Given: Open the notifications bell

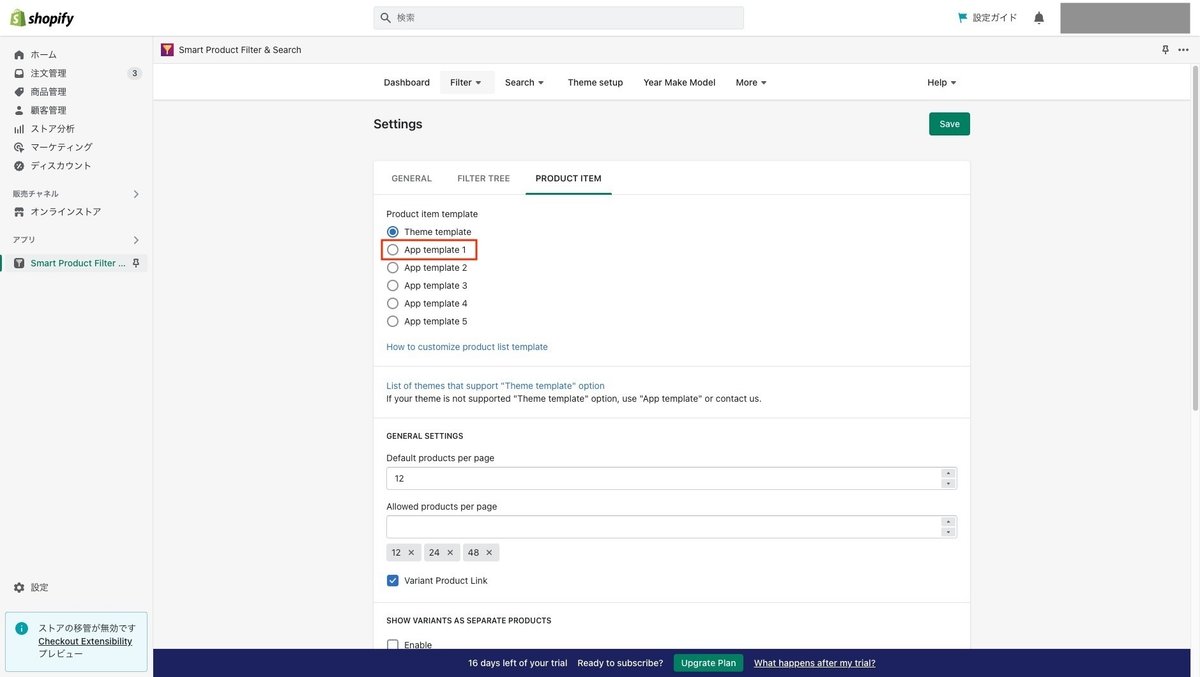Looking at the screenshot, I should click(1039, 18).
